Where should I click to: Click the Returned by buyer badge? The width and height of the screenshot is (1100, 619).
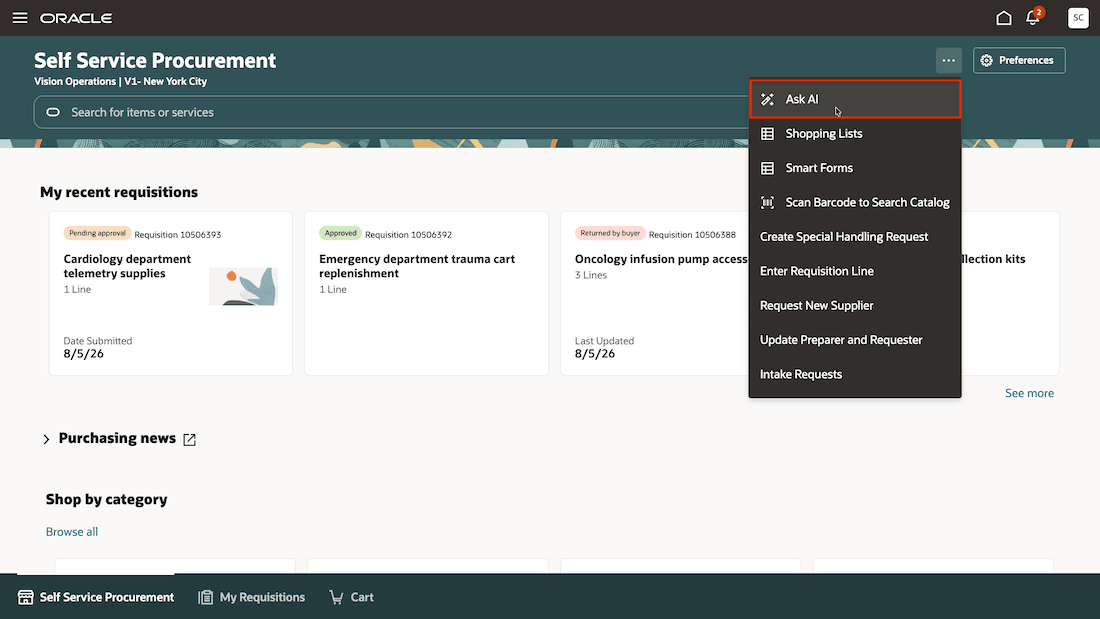(x=610, y=233)
